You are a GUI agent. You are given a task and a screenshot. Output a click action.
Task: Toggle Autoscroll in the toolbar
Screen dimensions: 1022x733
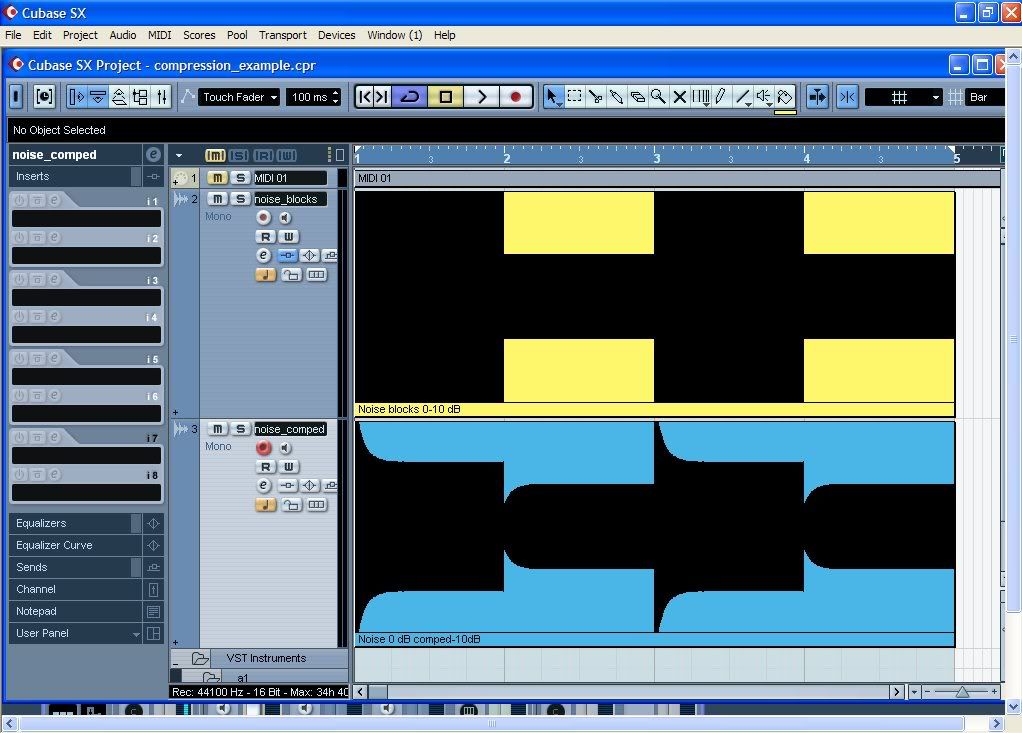tap(817, 97)
